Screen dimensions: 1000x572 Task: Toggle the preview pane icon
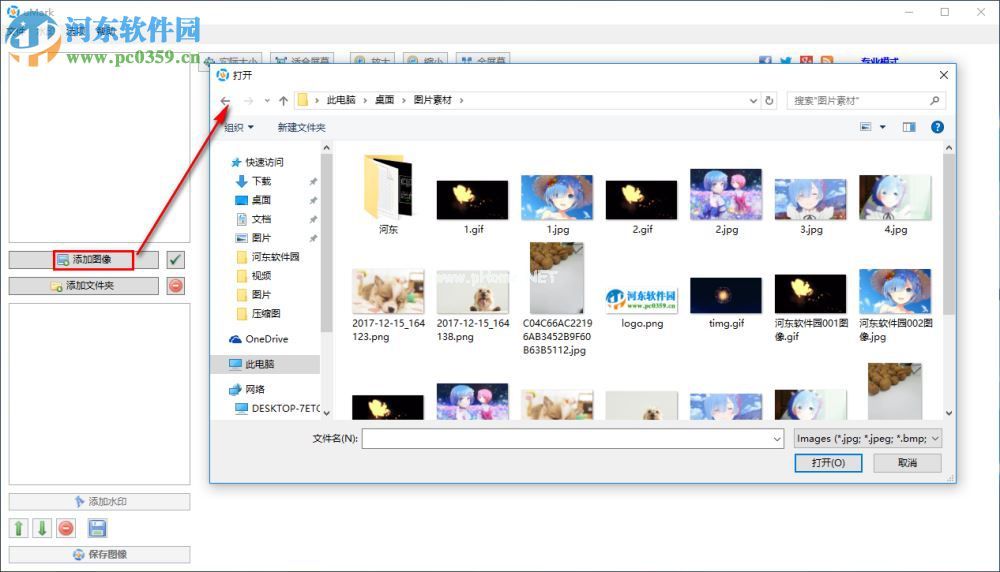[x=909, y=127]
